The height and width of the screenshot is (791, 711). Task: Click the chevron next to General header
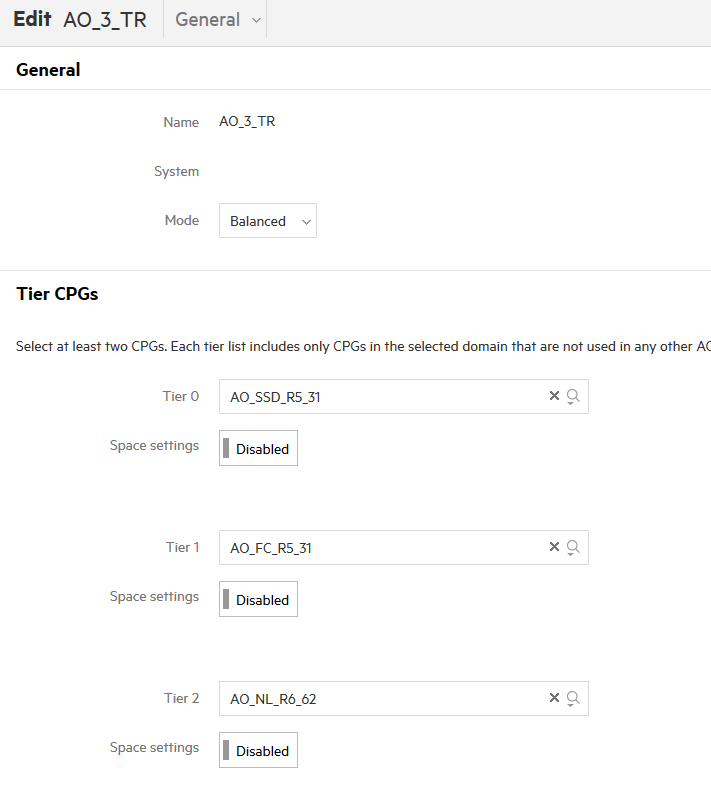point(256,21)
